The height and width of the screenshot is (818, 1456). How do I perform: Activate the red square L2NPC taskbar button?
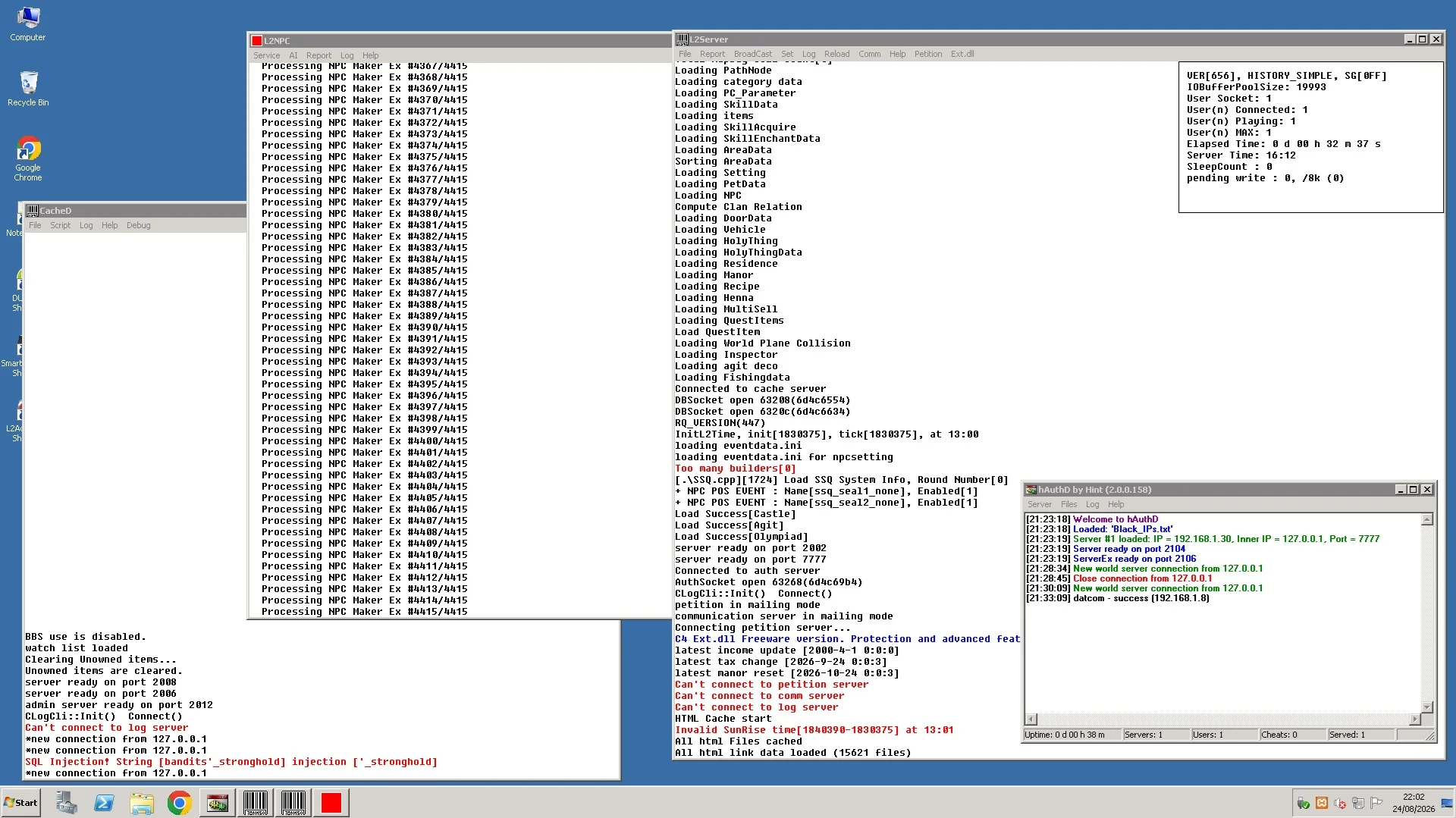point(331,803)
